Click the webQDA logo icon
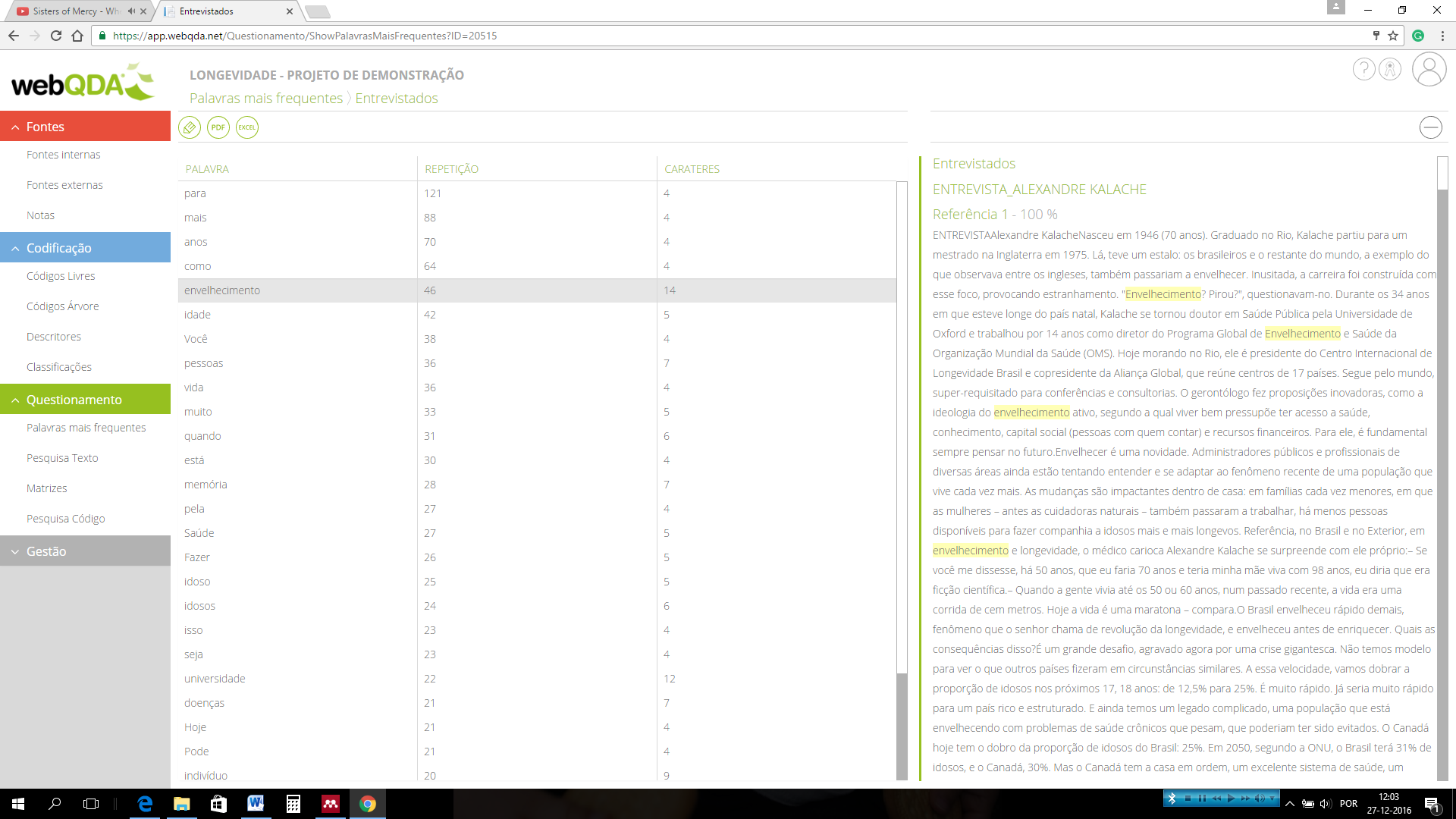The height and width of the screenshot is (819, 1456). (x=85, y=82)
